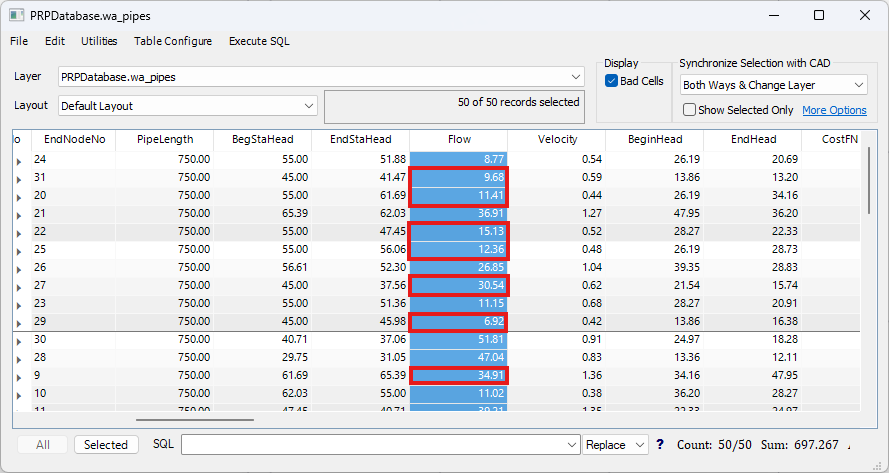889x473 pixels.
Task: Open the Edit menu
Action: (55, 41)
